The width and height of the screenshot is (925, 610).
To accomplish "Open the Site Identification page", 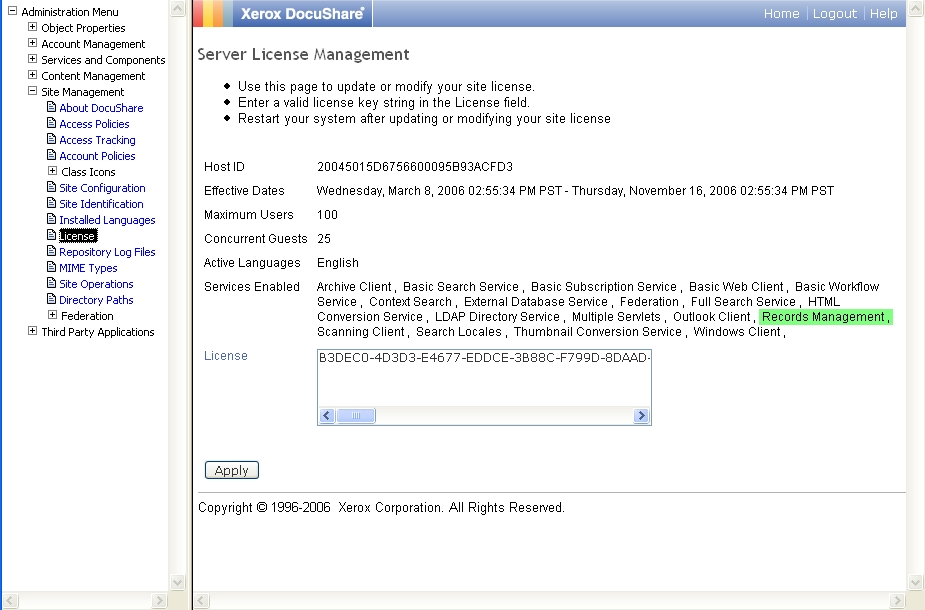I will tap(101, 204).
